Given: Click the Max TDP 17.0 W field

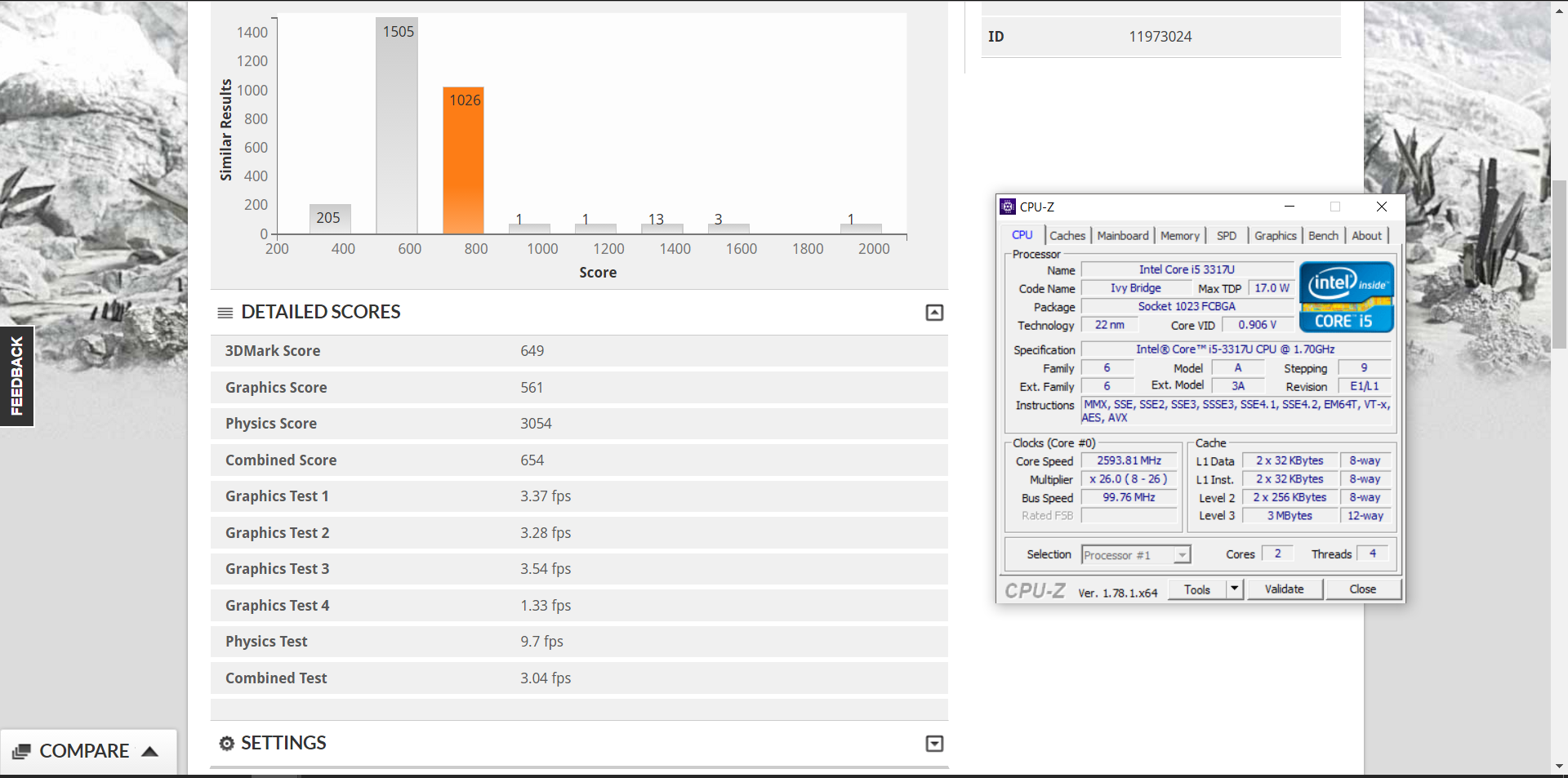Looking at the screenshot, I should pyautogui.click(x=1272, y=288).
